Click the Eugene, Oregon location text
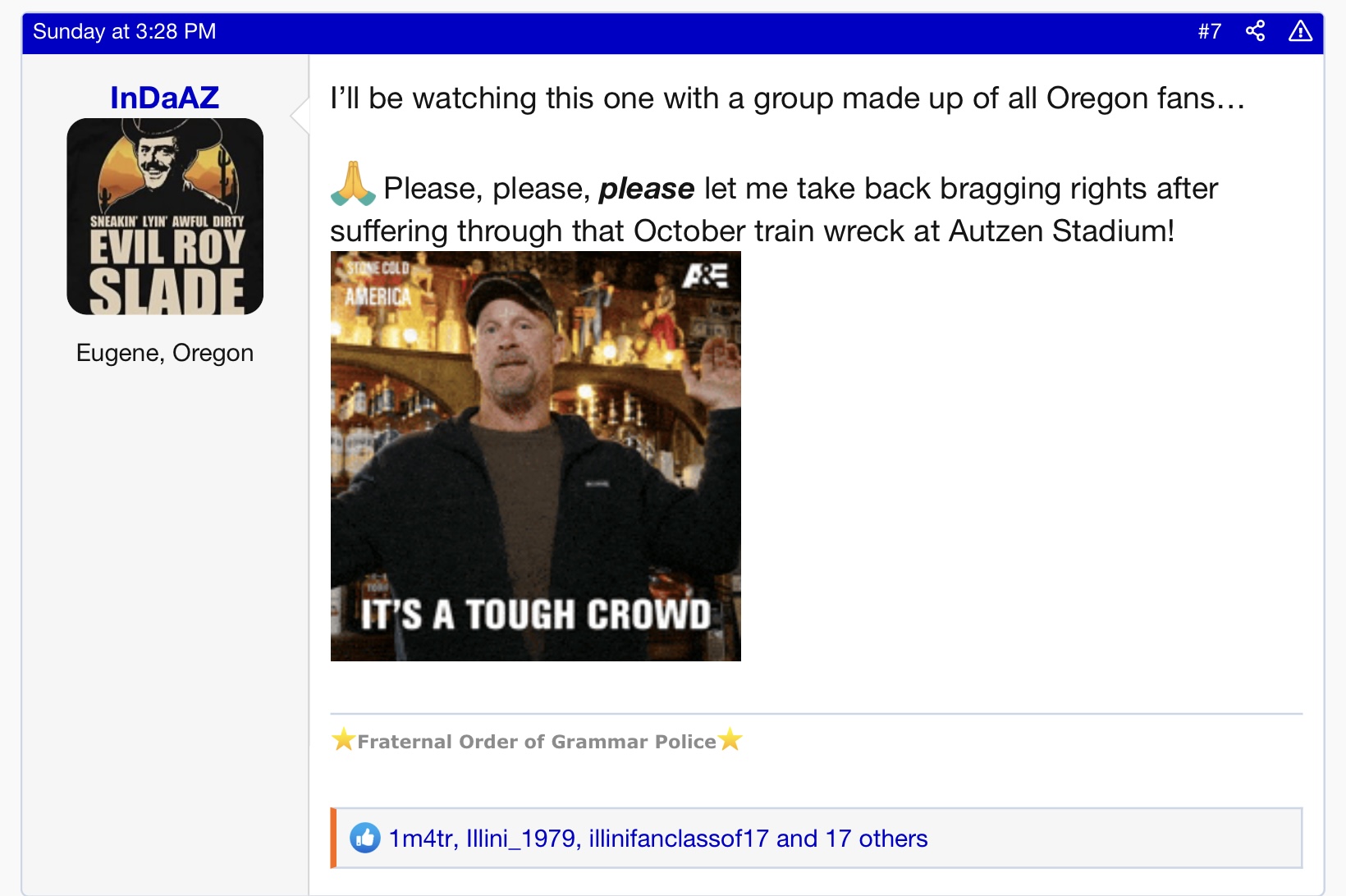 (x=165, y=353)
